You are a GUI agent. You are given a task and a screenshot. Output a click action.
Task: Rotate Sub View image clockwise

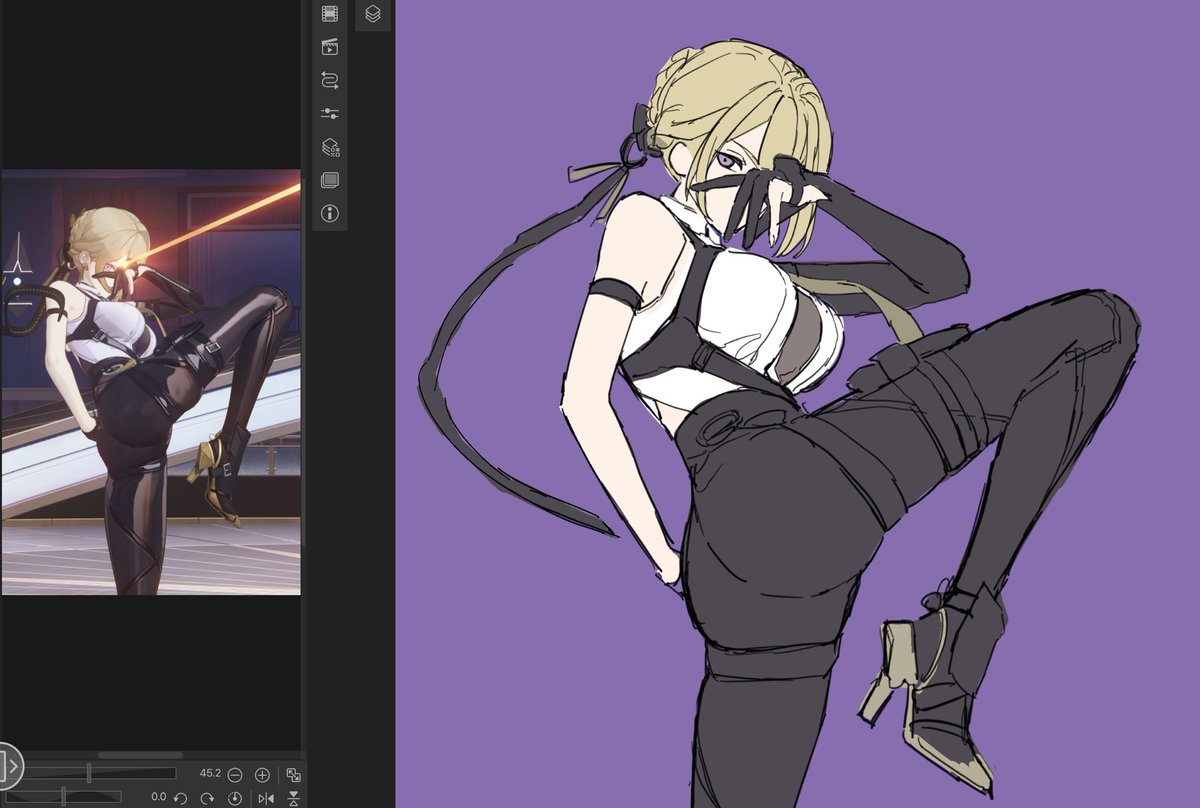pos(207,798)
